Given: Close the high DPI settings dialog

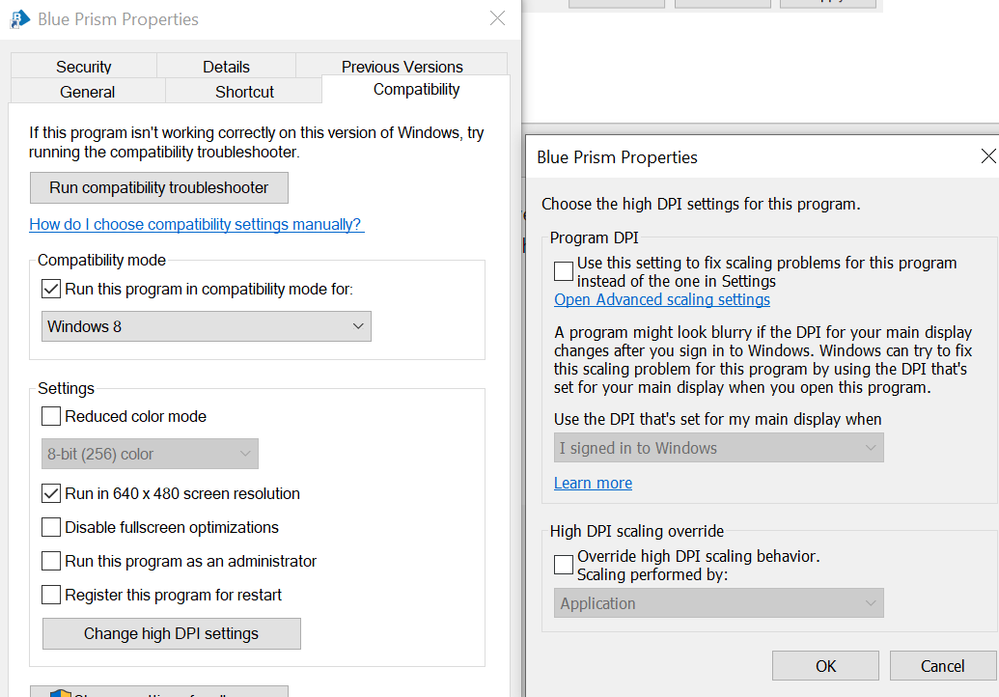Looking at the screenshot, I should coord(988,157).
